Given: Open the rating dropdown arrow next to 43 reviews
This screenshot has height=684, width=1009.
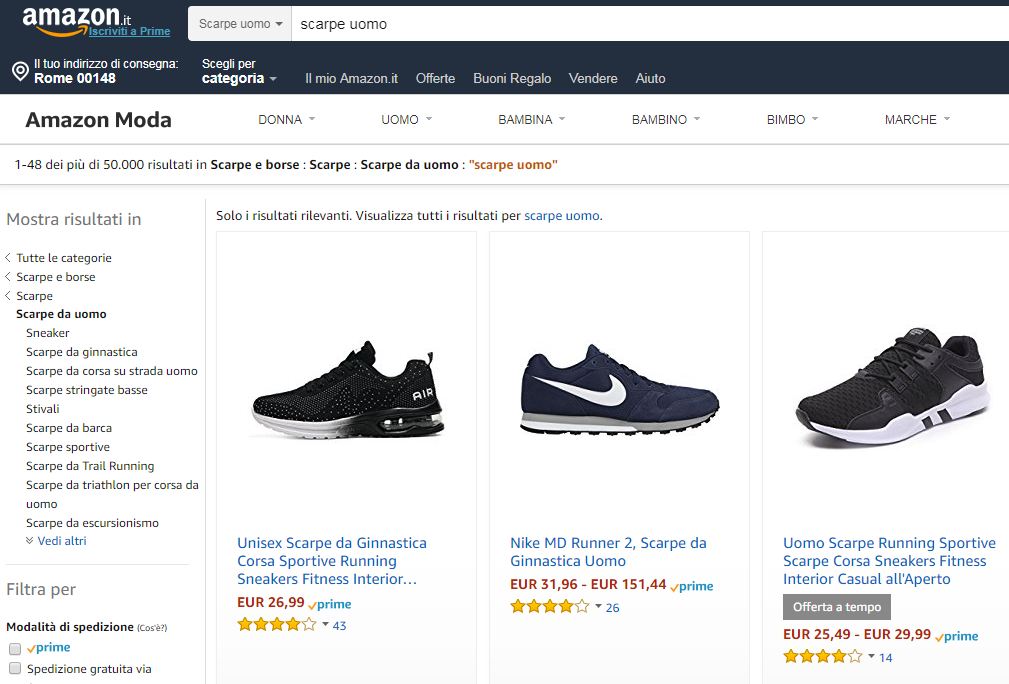Looking at the screenshot, I should click(325, 624).
